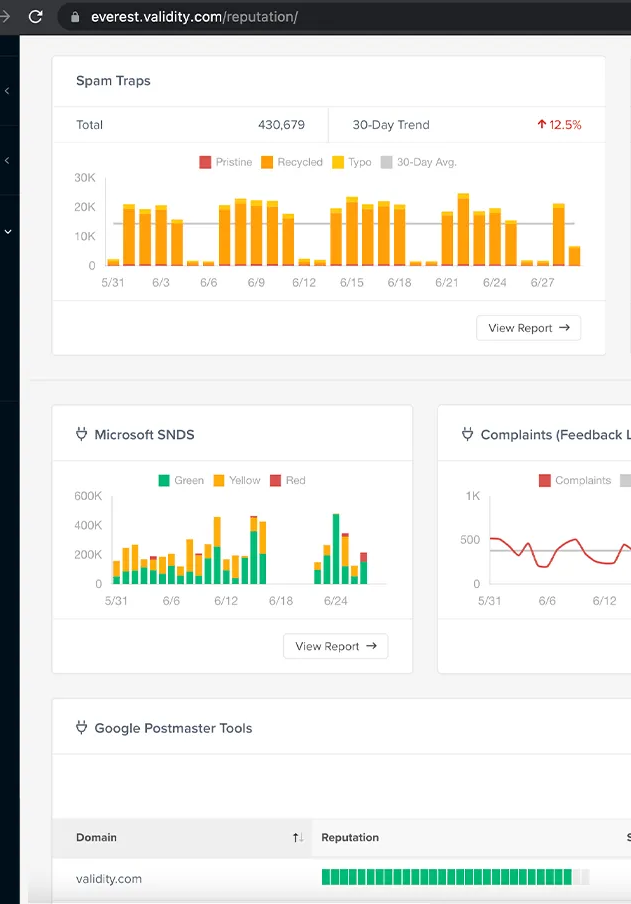This screenshot has width=631, height=904.
Task: Open View Report in Microsoft SNDS card
Action: coord(335,646)
